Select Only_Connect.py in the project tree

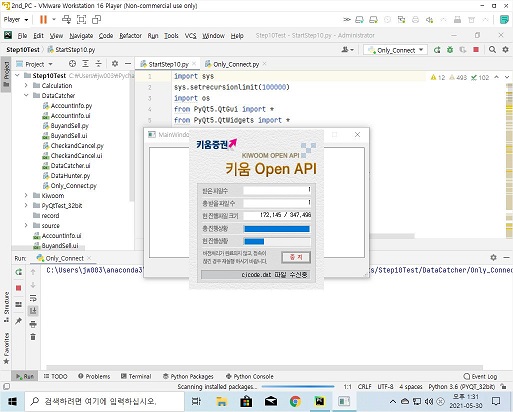[70, 186]
